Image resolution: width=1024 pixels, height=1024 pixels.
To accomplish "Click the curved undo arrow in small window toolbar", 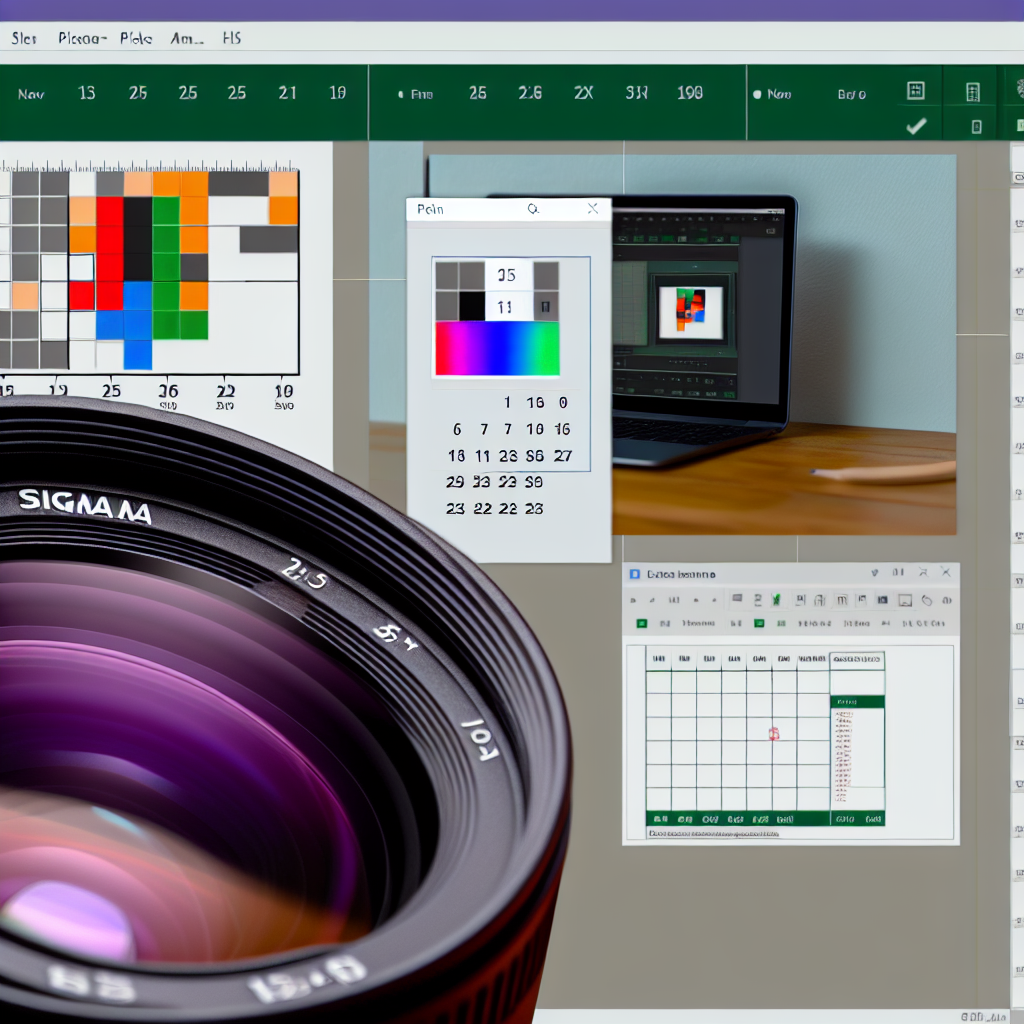I will coord(927,600).
